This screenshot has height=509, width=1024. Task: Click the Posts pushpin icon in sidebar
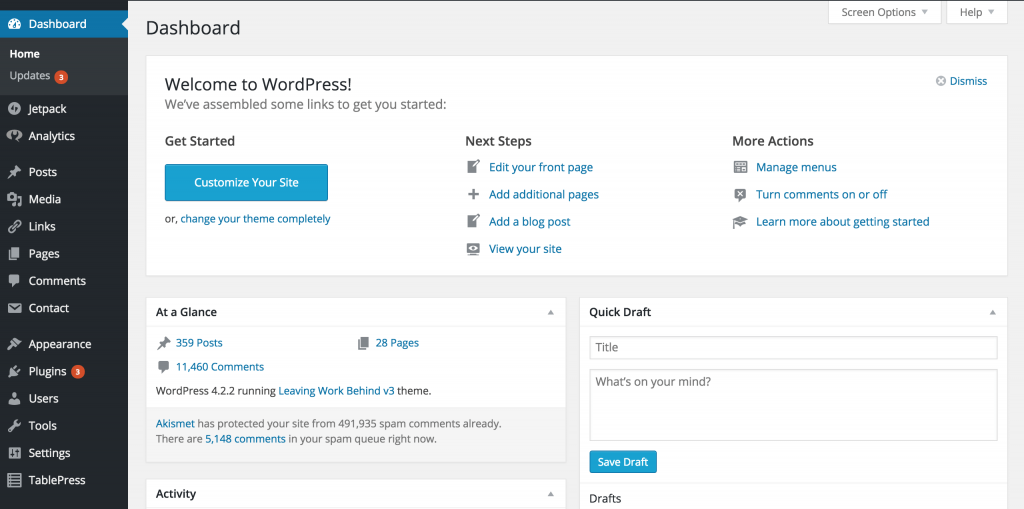[14, 172]
